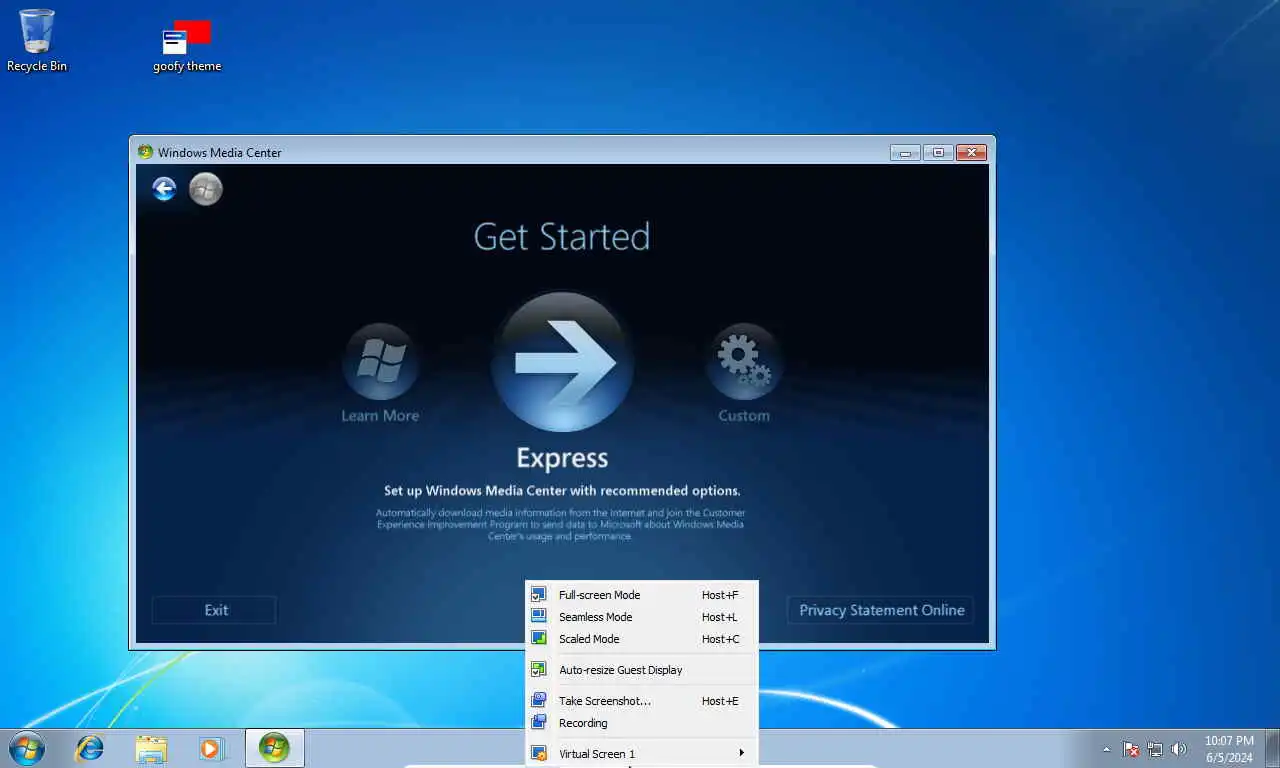Expand the Virtual Screen 1 submenu
The width and height of the screenshot is (1280, 768).
[641, 754]
